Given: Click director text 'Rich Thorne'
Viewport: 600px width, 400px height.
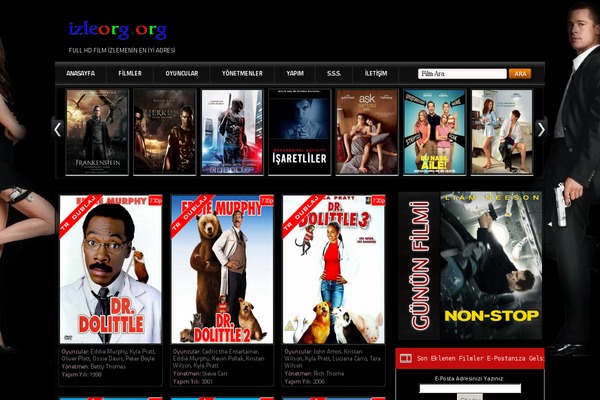Looking at the screenshot, I should click(329, 373).
